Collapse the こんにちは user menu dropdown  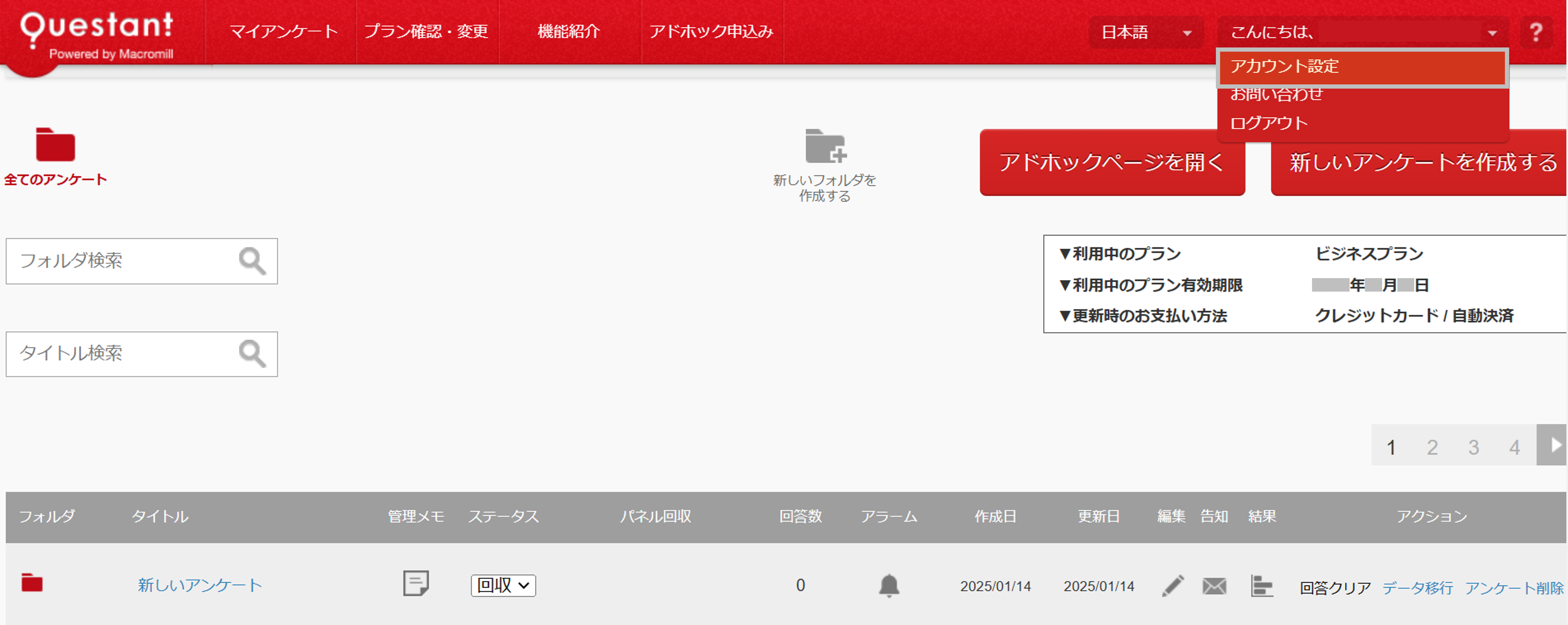pyautogui.click(x=1363, y=32)
